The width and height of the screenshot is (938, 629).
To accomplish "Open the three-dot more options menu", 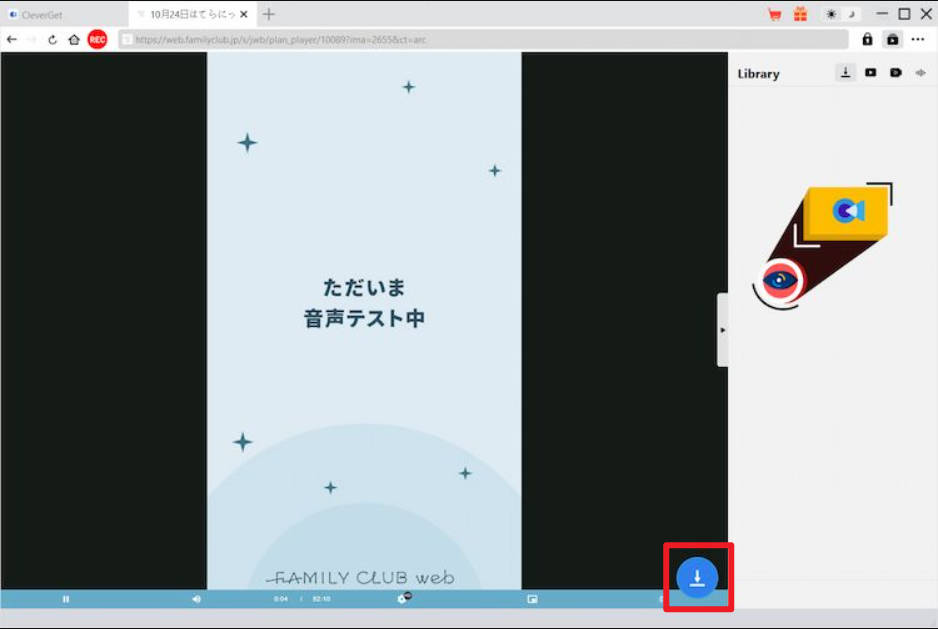I will (x=918, y=39).
